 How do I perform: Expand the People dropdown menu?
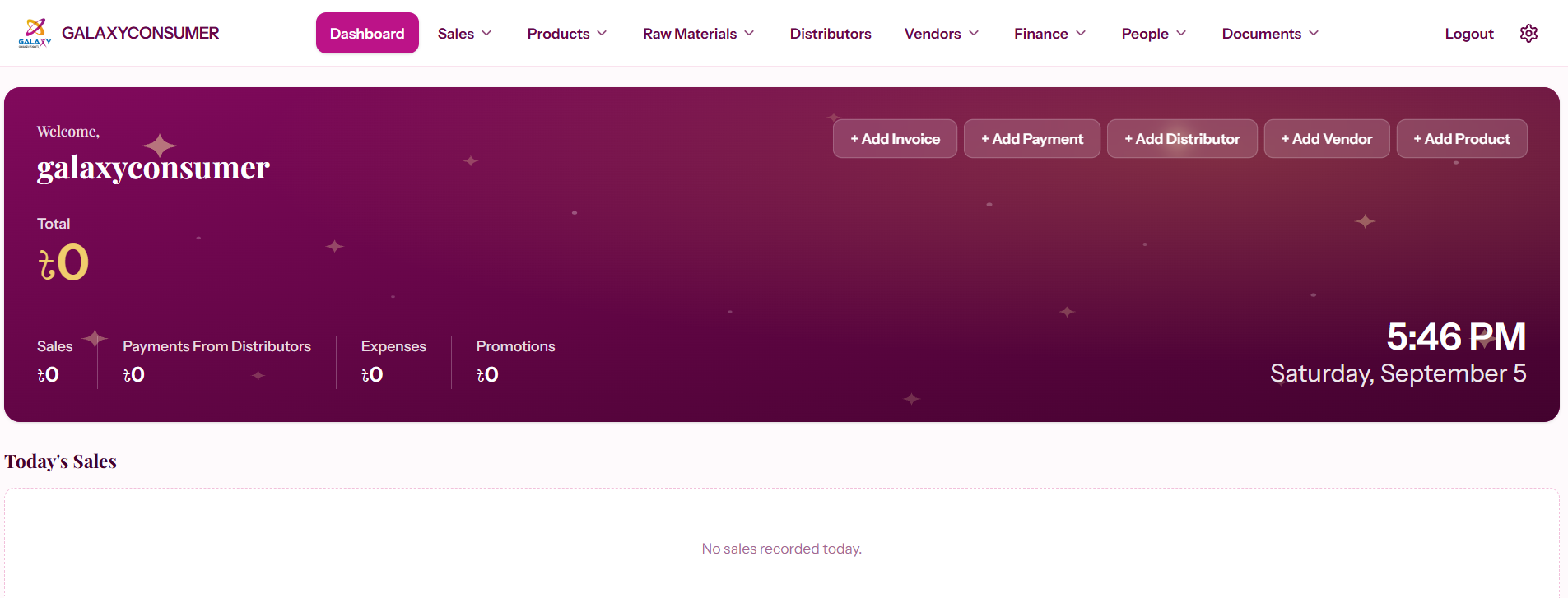click(1153, 34)
